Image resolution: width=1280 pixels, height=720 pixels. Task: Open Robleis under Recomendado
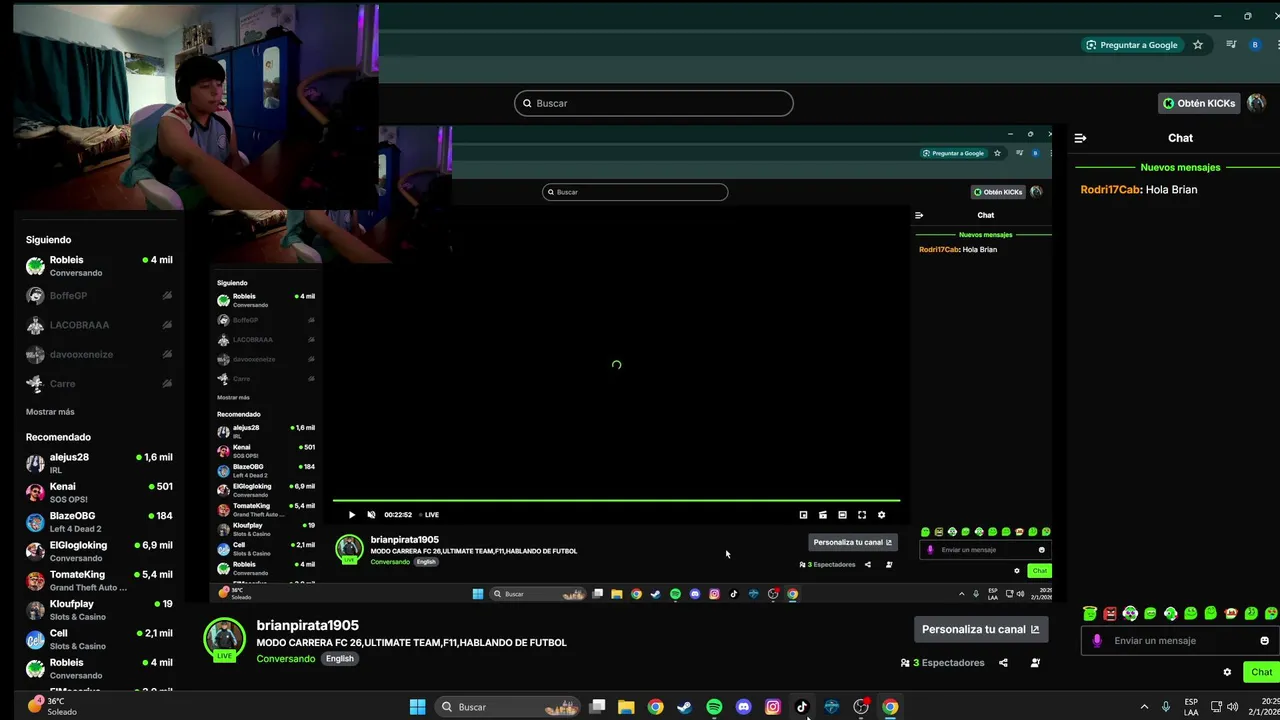99,668
